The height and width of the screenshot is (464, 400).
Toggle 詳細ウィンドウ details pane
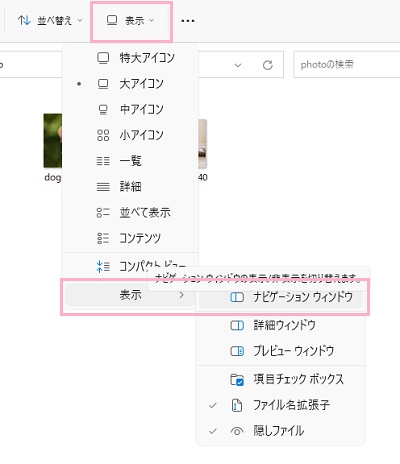pos(280,325)
